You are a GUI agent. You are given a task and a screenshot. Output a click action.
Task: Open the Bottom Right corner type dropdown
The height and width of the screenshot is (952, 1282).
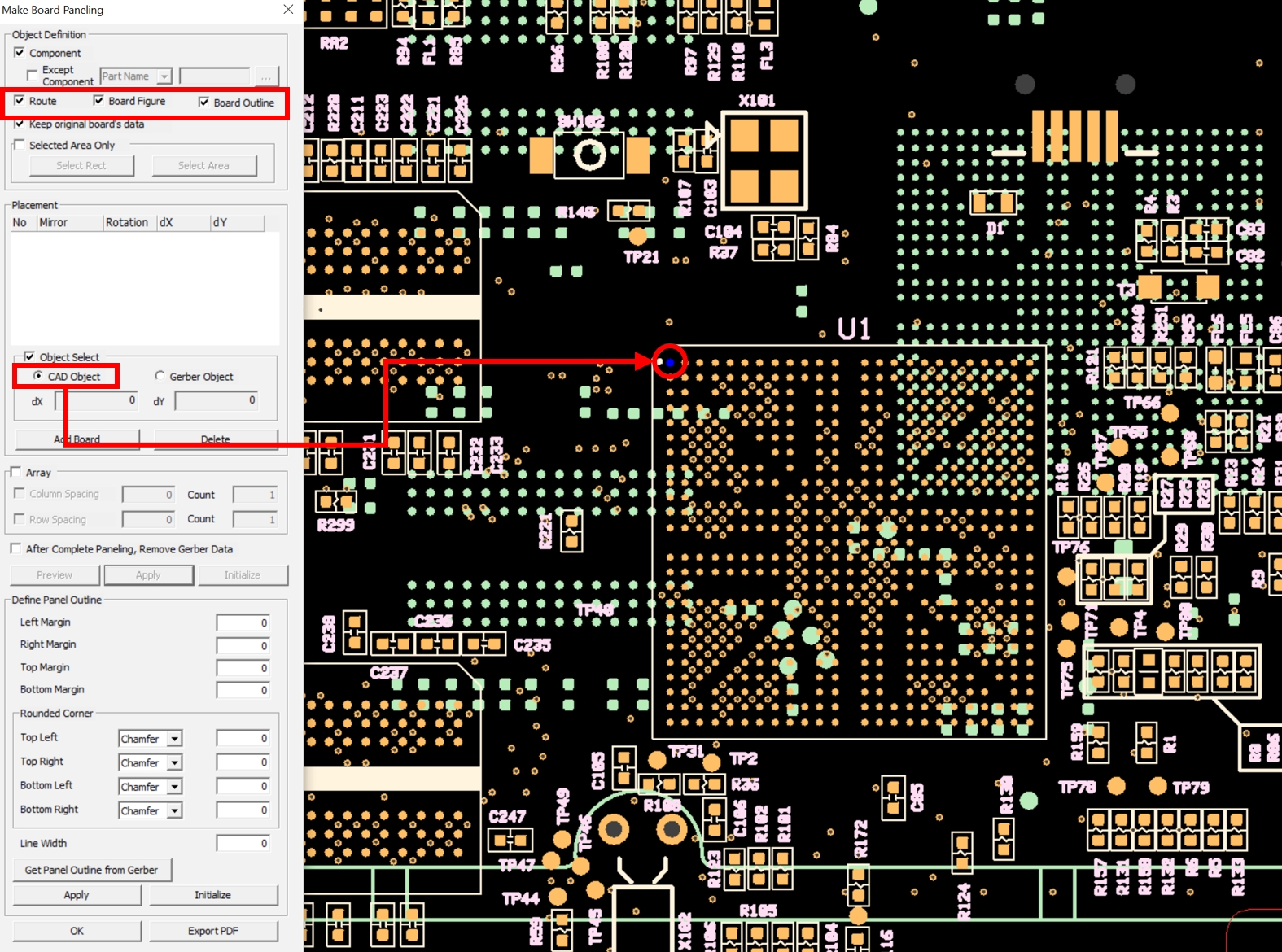[174, 811]
